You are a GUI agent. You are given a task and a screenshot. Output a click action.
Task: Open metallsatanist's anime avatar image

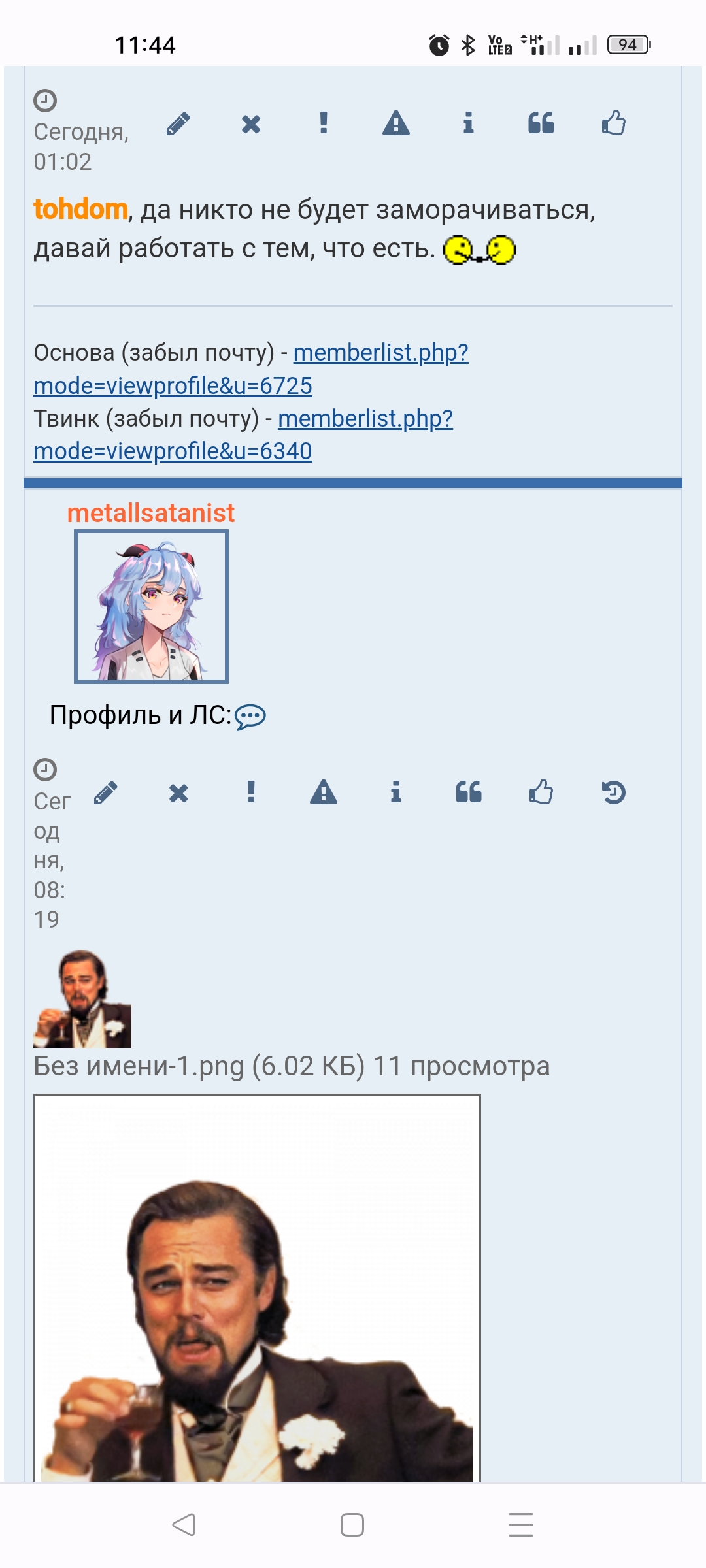[151, 607]
